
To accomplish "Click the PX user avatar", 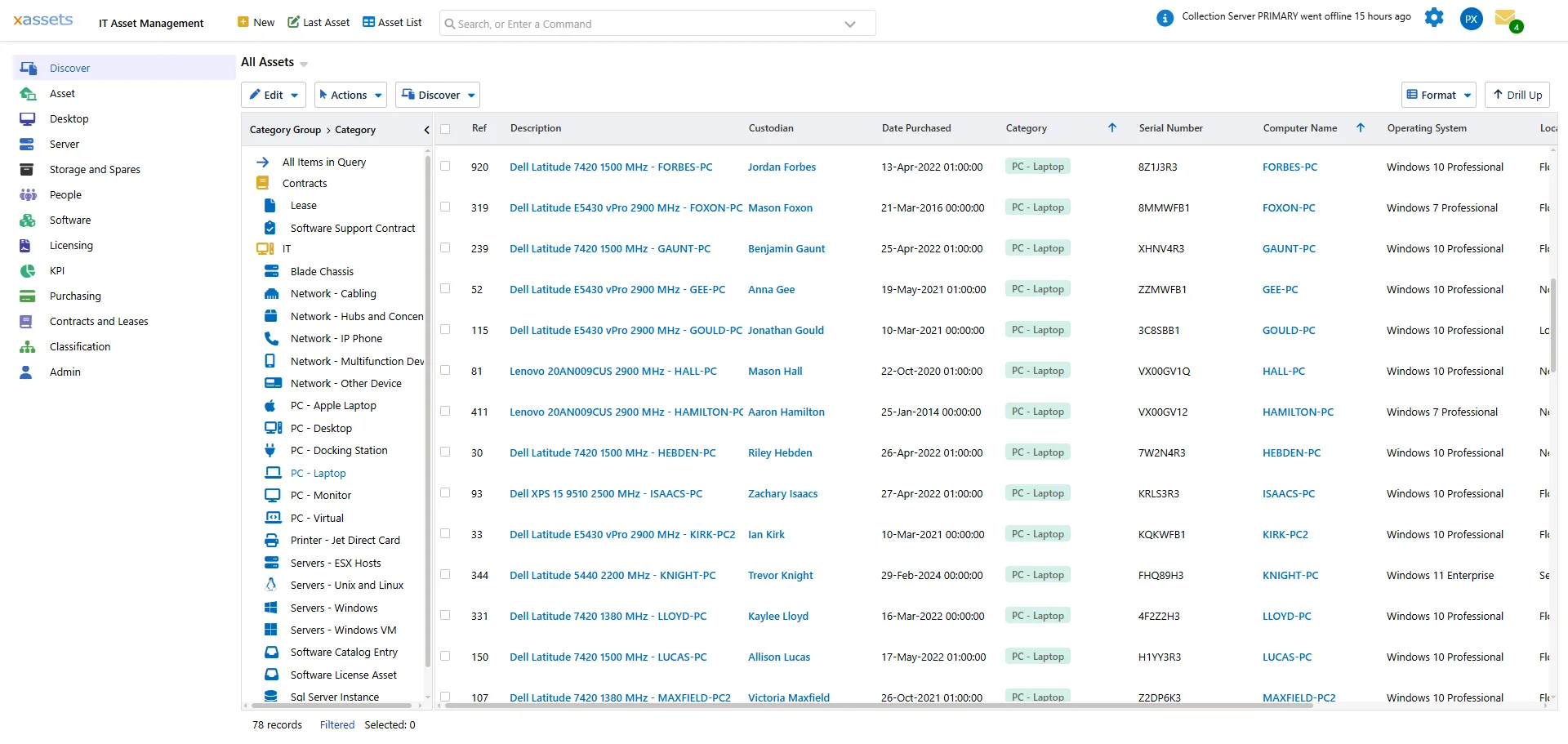I will 1471,19.
